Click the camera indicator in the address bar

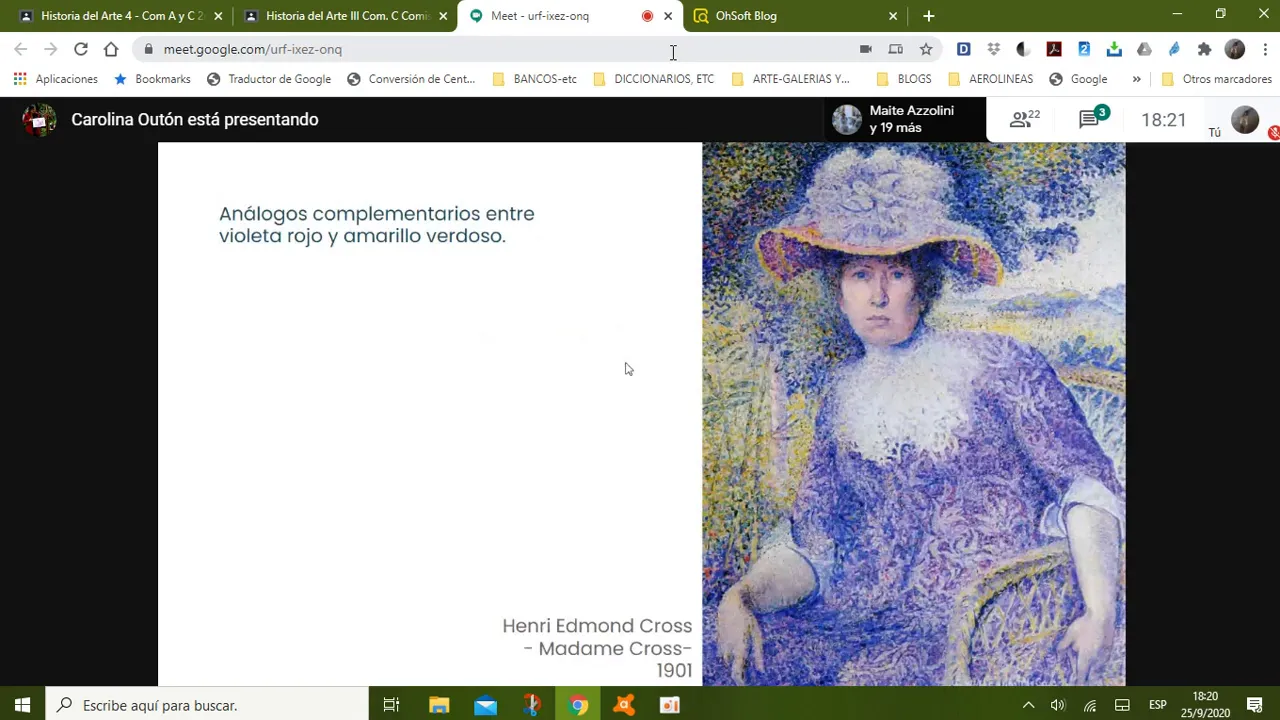coord(866,49)
